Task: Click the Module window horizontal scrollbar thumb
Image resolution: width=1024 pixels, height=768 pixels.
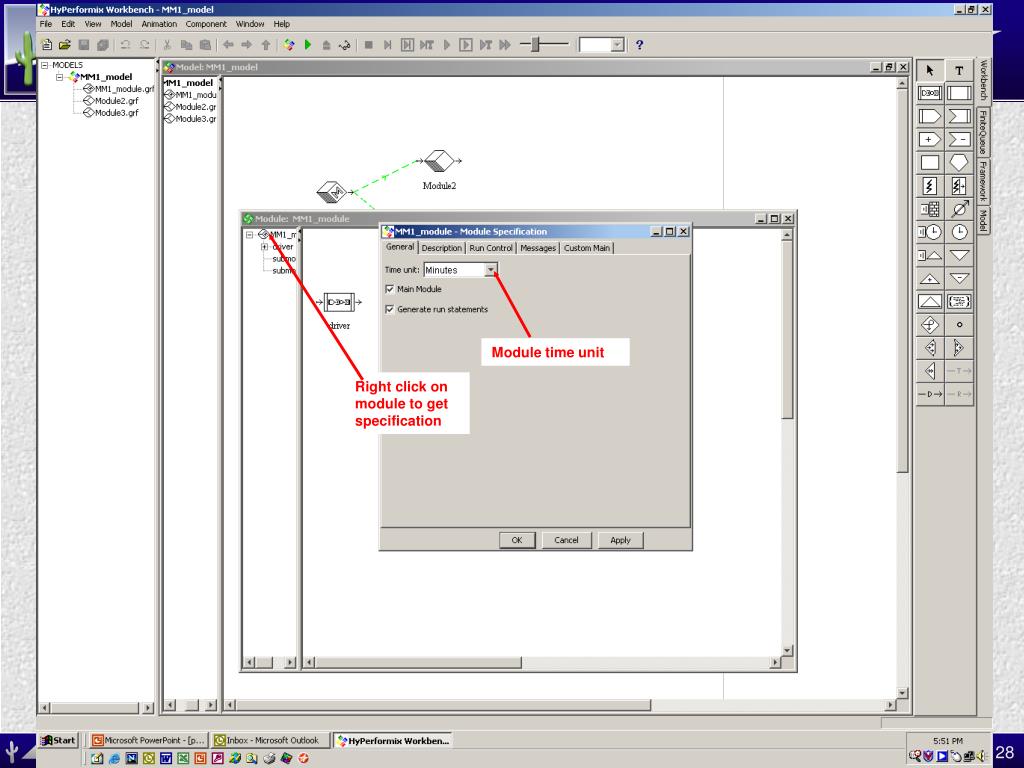Action: coord(419,662)
